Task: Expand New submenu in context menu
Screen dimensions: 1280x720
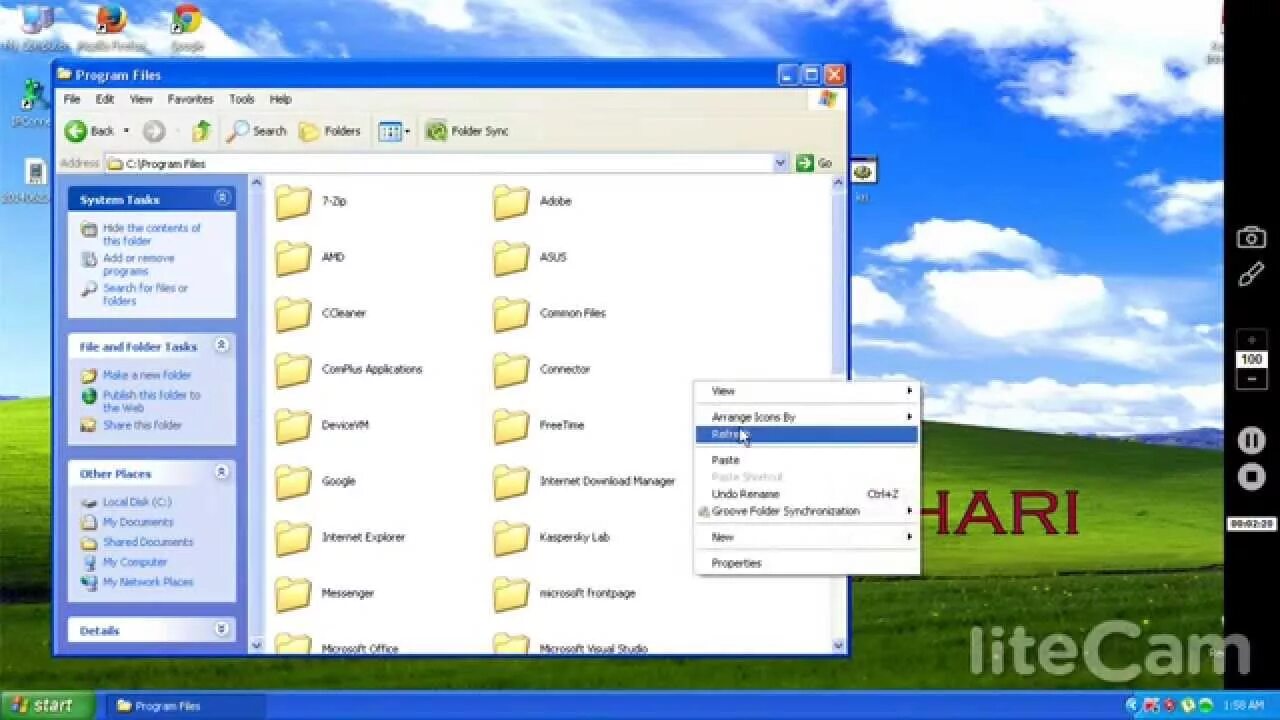Action: [x=807, y=537]
